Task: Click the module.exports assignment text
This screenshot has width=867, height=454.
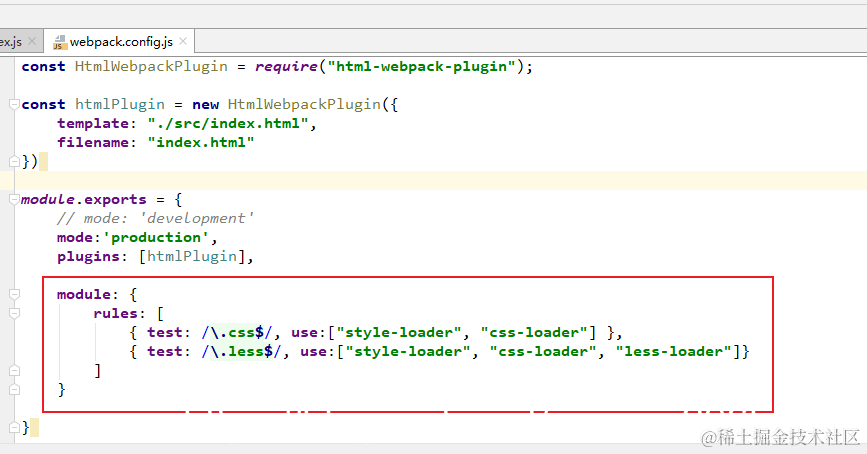Action: pos(83,199)
